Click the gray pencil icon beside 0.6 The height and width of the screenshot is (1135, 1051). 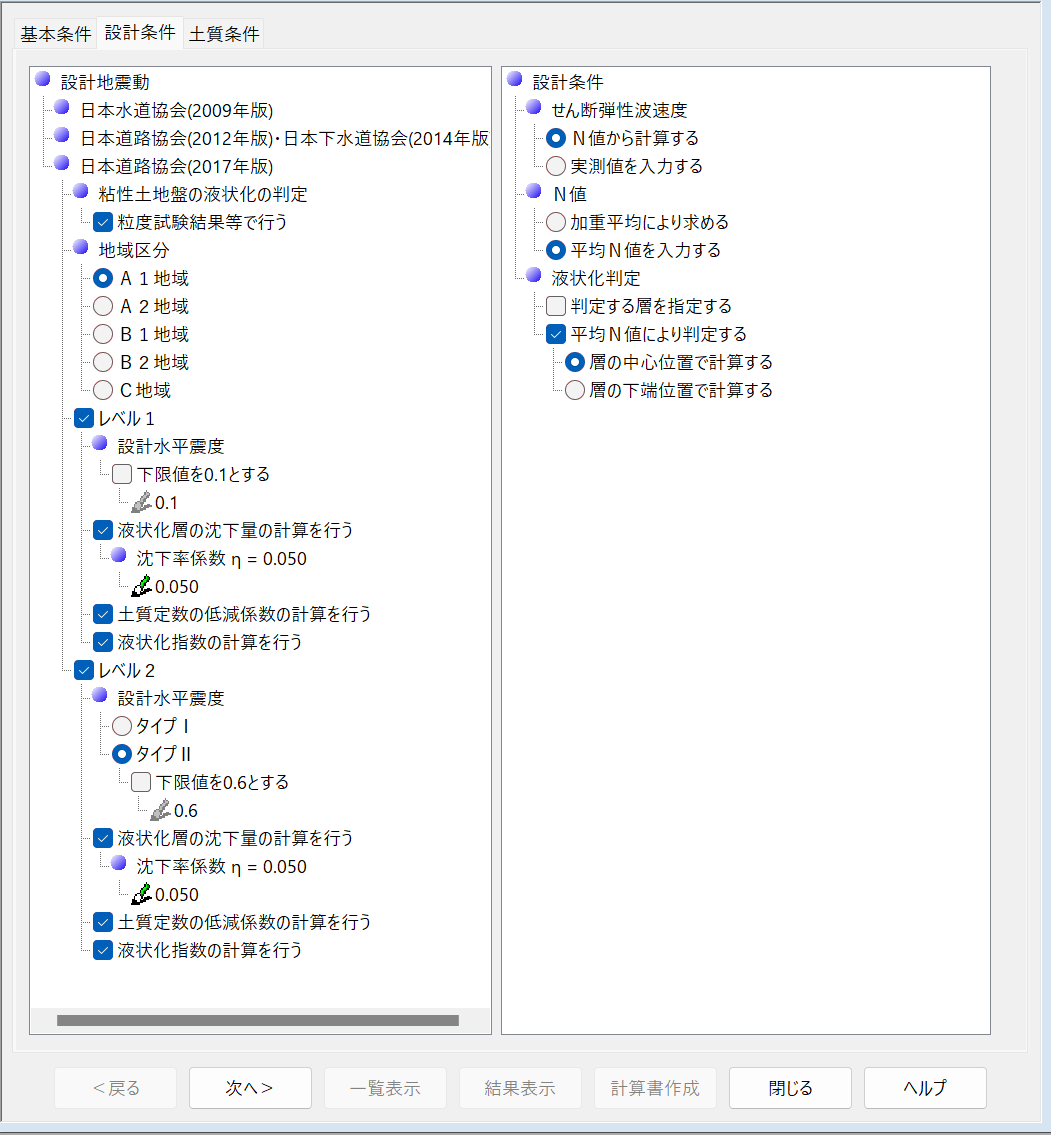click(161, 811)
